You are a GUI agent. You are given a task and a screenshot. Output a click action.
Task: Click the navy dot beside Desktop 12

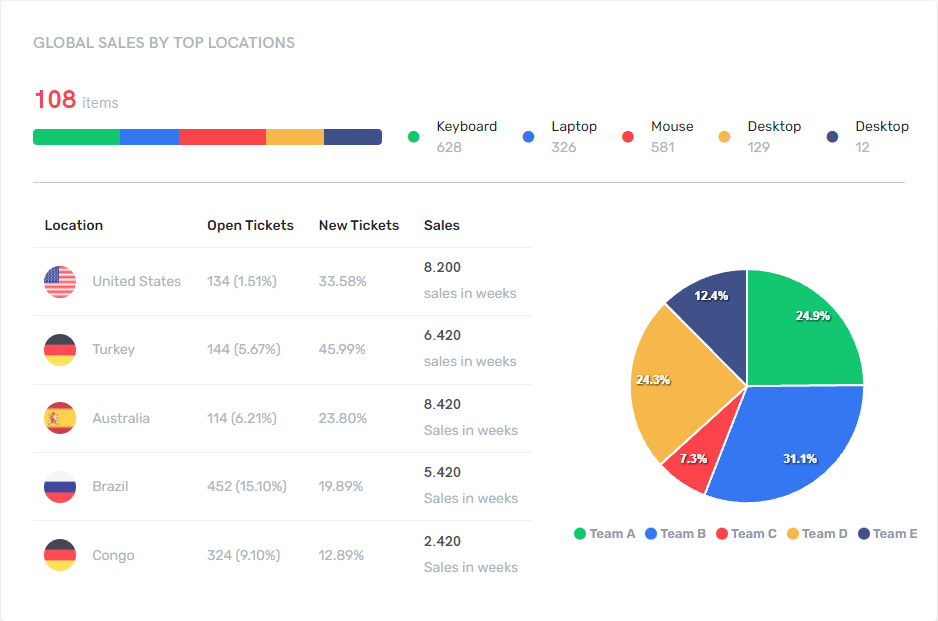pos(832,137)
